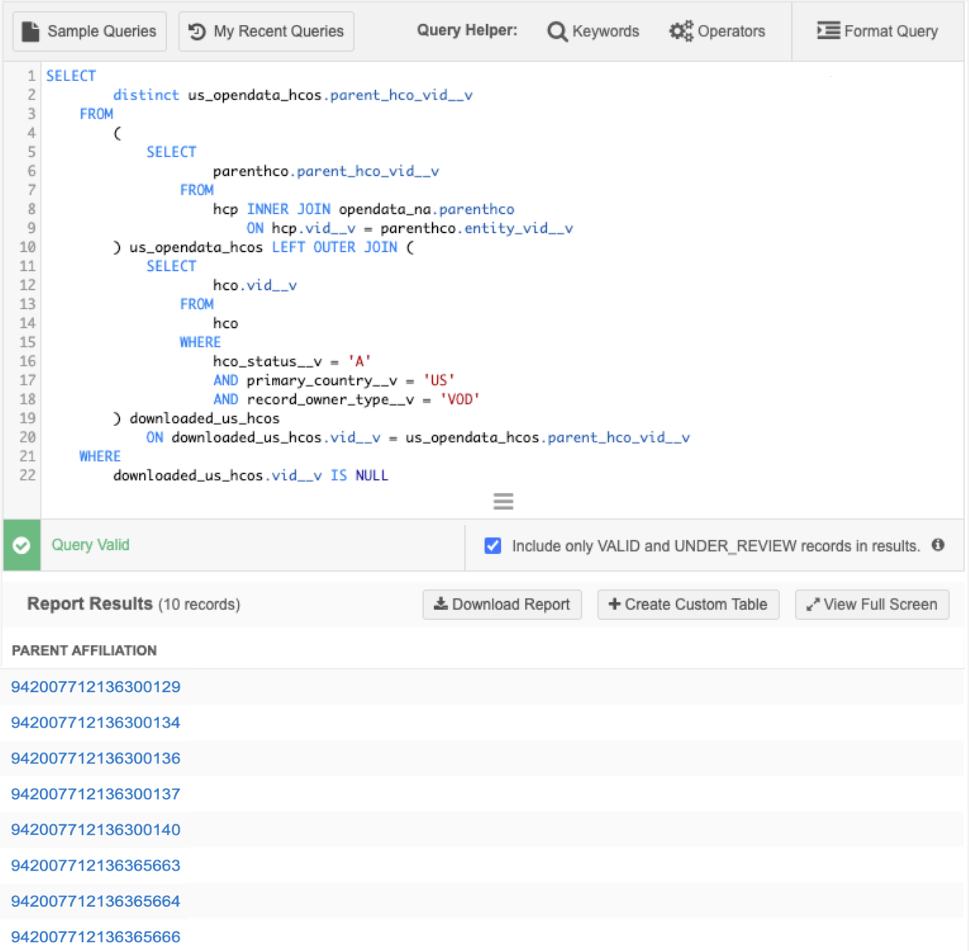Click the Operators gears icon

click(x=681, y=31)
